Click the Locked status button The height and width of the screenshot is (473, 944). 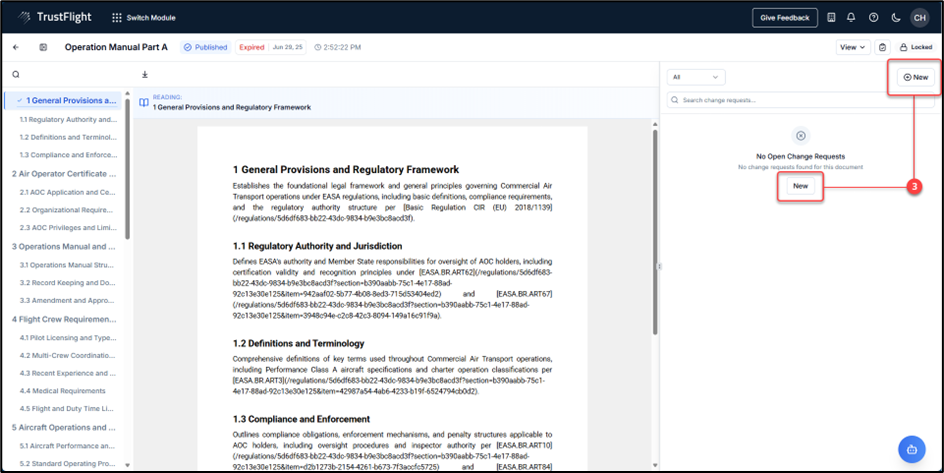pyautogui.click(x=916, y=47)
